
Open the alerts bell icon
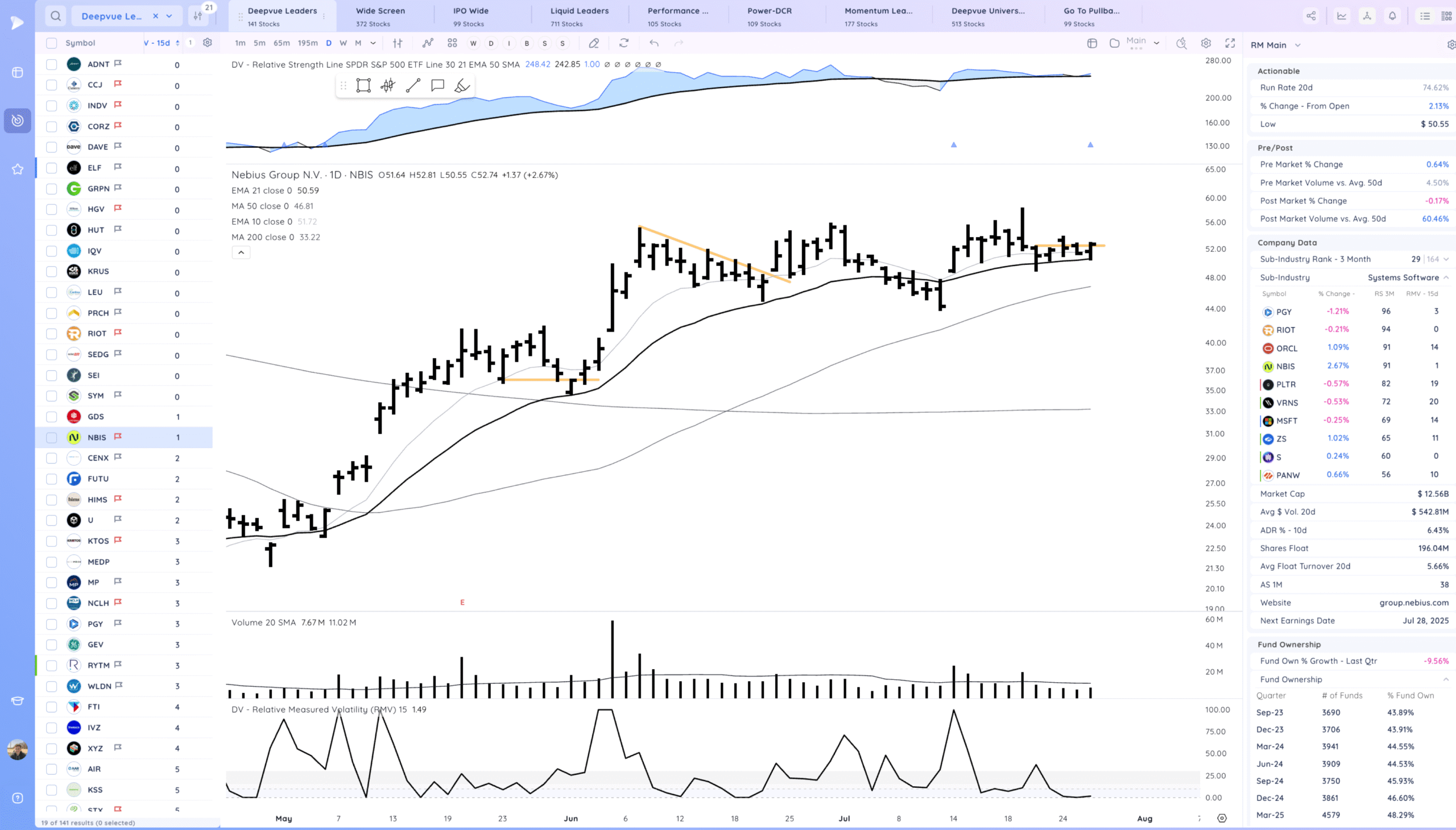coord(1392,16)
